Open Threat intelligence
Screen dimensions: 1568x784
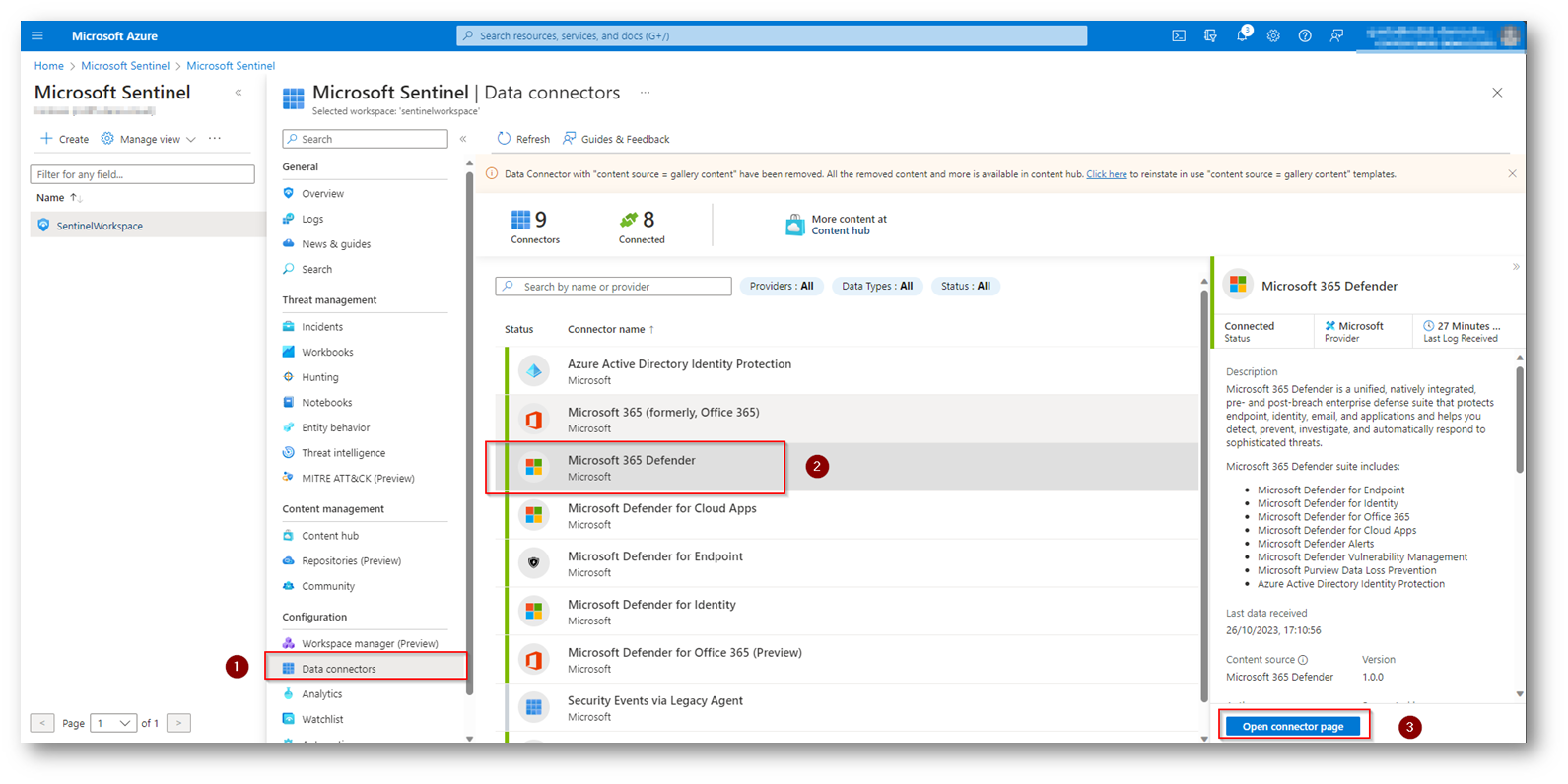343,453
